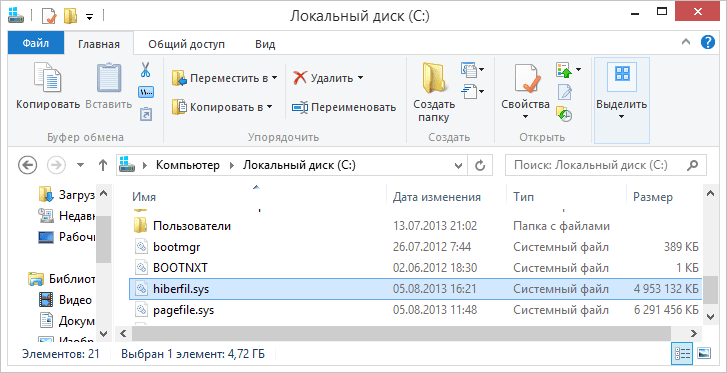
Task: Open the Файл menu tab
Action: tap(36, 44)
